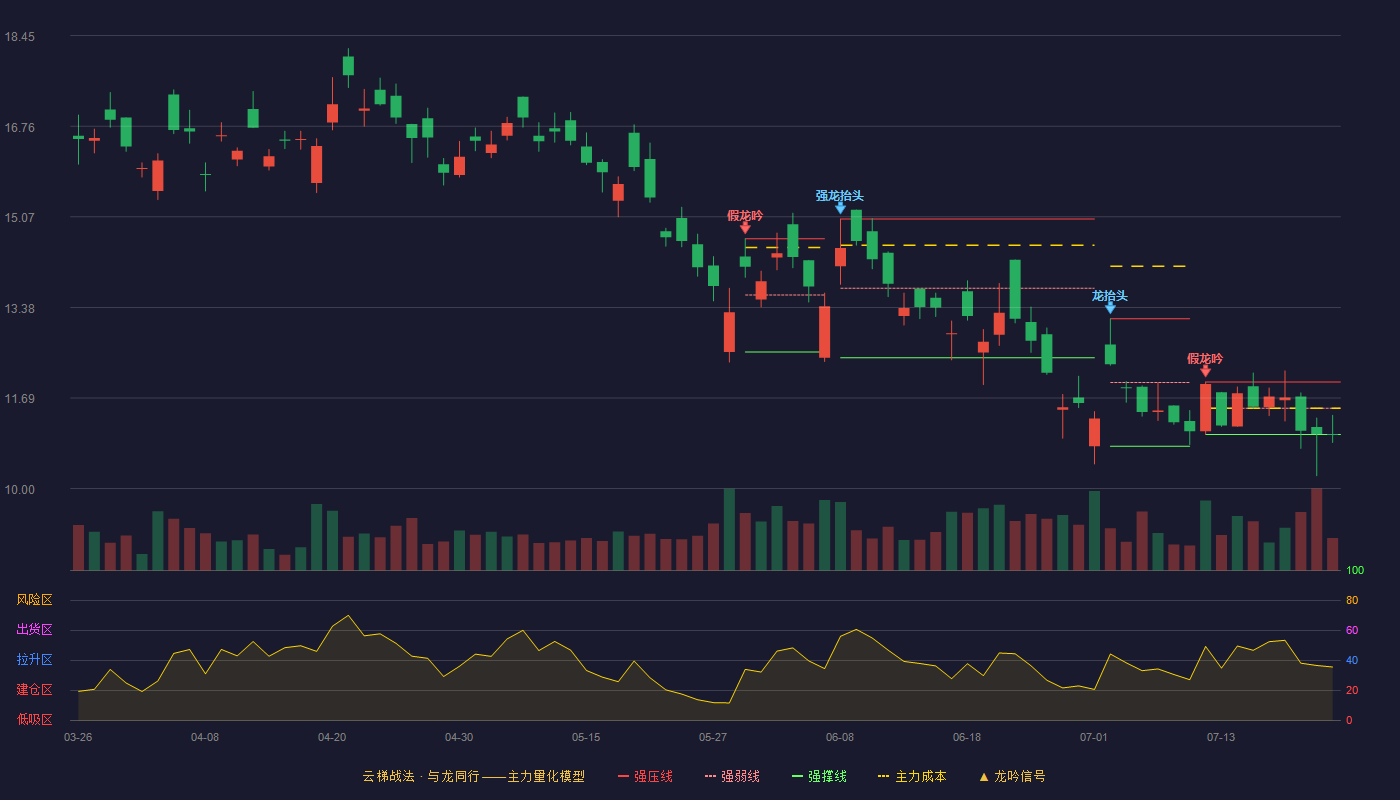Click the 云梯战法 · 与龙同行 title text

421,776
